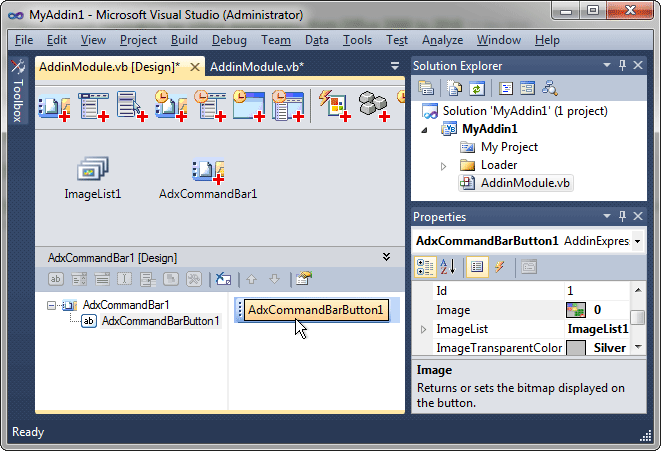Screen dimensions: 661x451
Task: Add edit box control in designer toolbar
Action: click(124, 279)
